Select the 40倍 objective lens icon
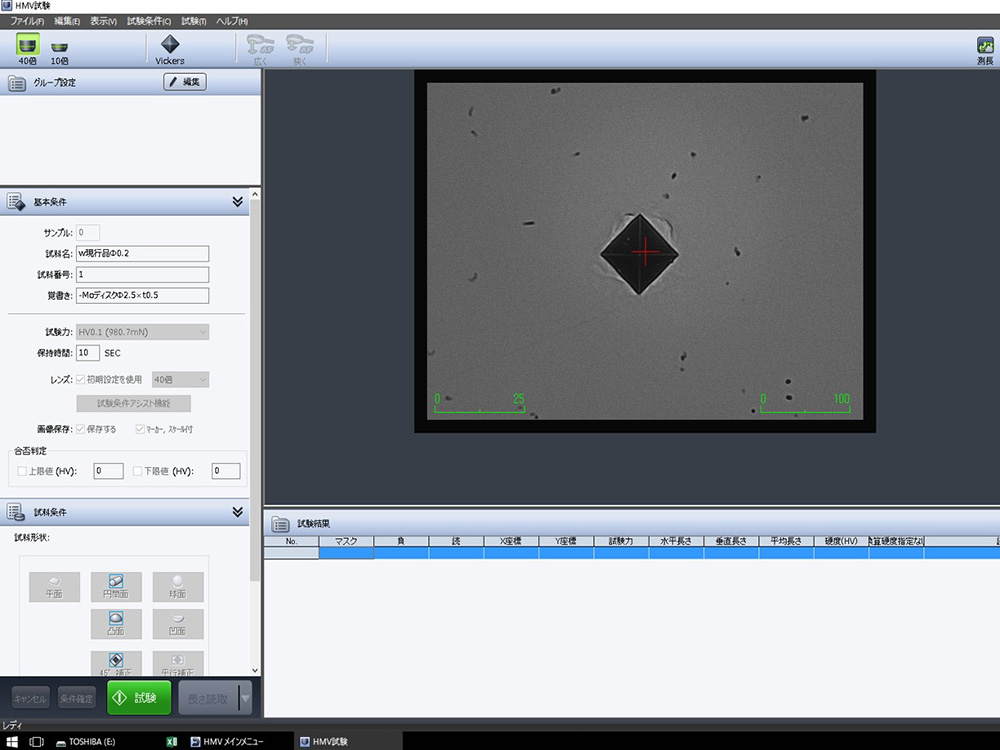Screen dimensions: 1000x750 click(27, 46)
